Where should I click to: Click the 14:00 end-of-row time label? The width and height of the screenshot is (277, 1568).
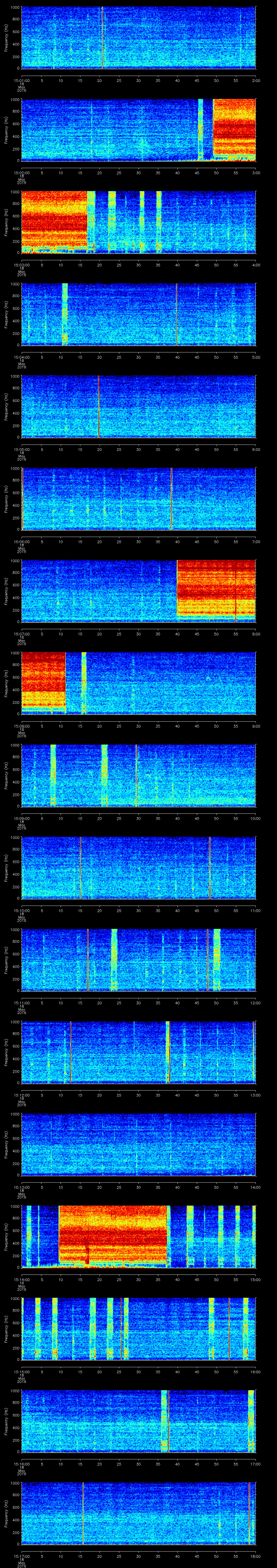point(255,1187)
